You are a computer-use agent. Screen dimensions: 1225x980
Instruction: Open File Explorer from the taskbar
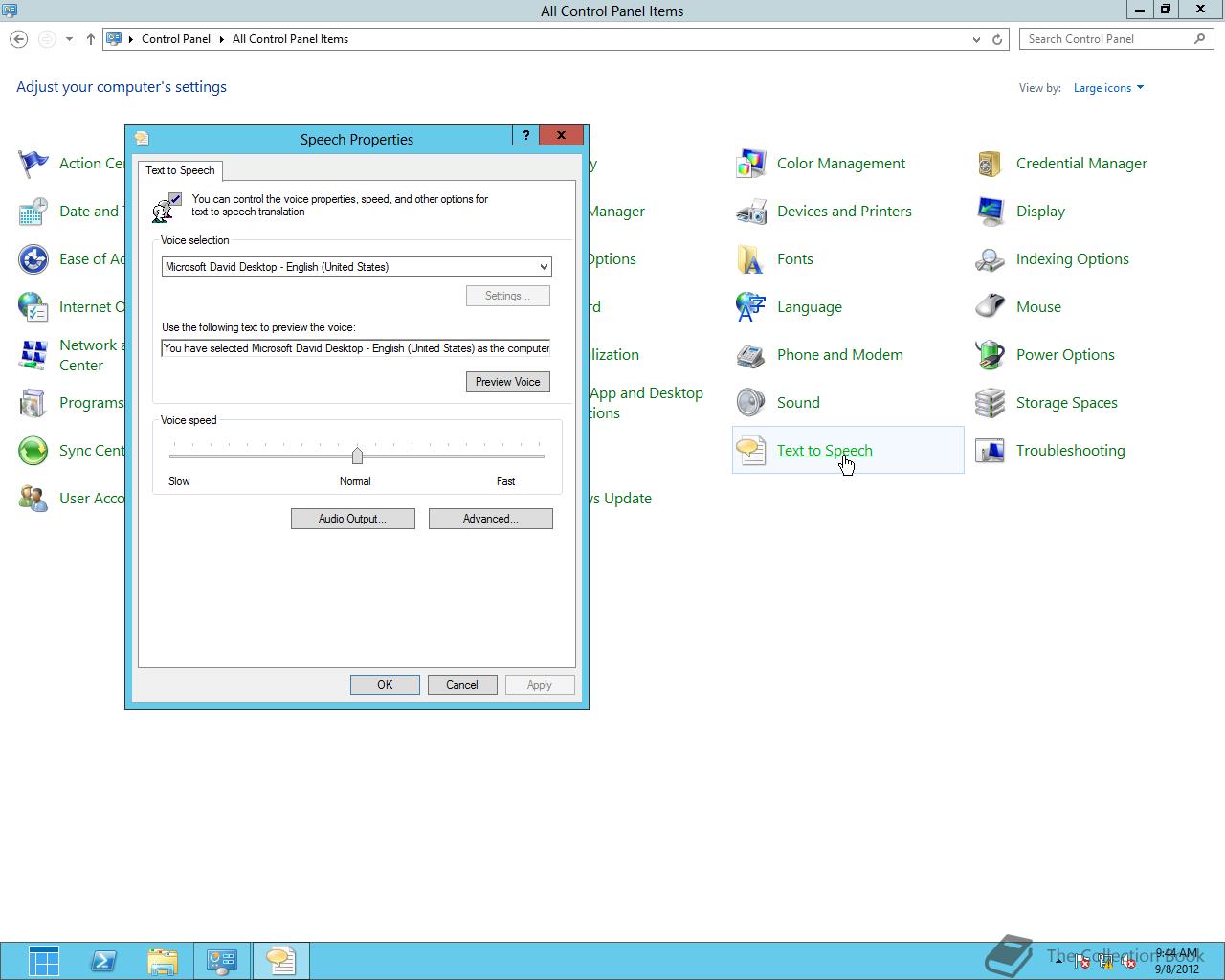click(163, 961)
